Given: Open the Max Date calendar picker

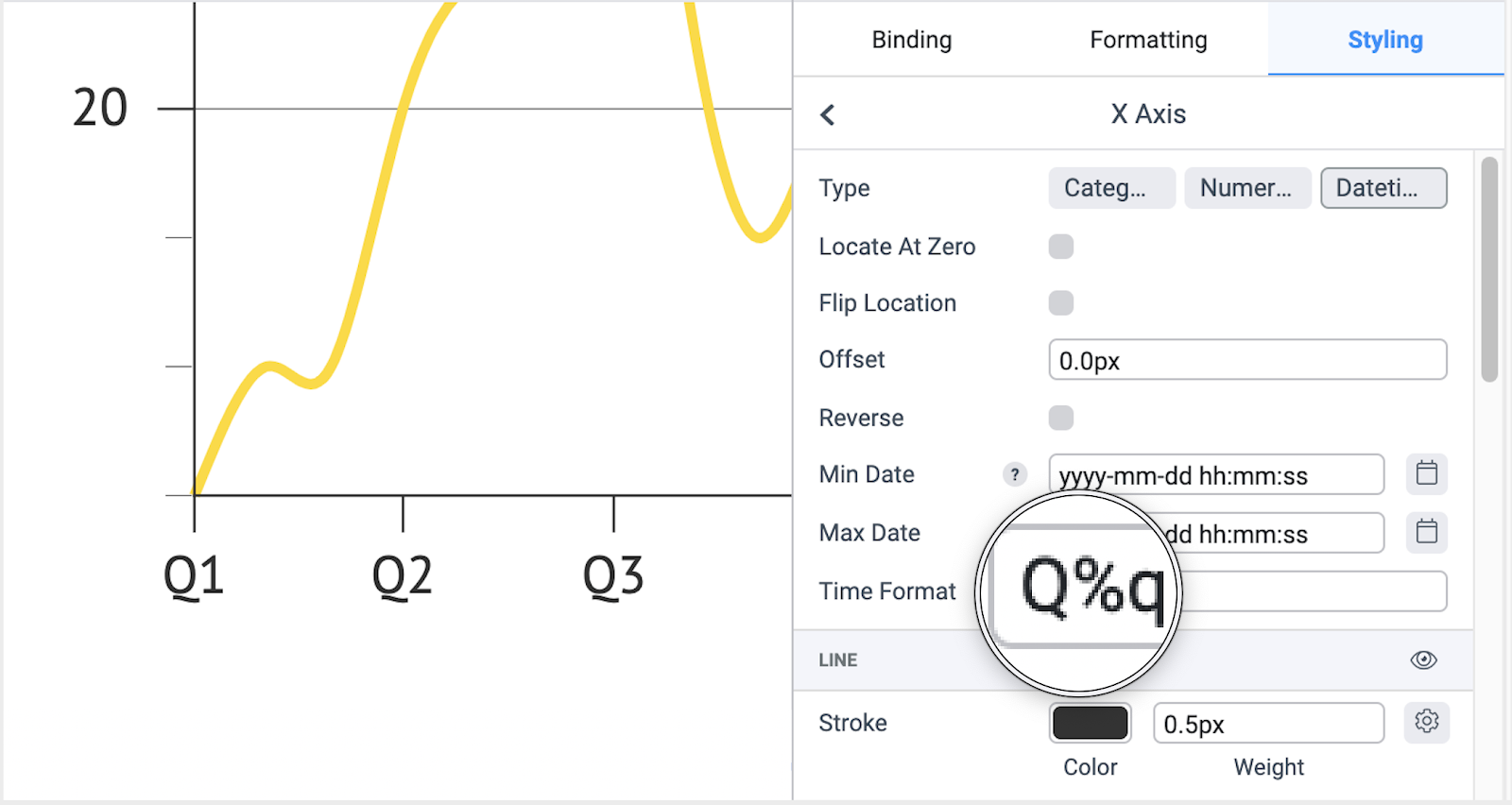Looking at the screenshot, I should click(1427, 532).
